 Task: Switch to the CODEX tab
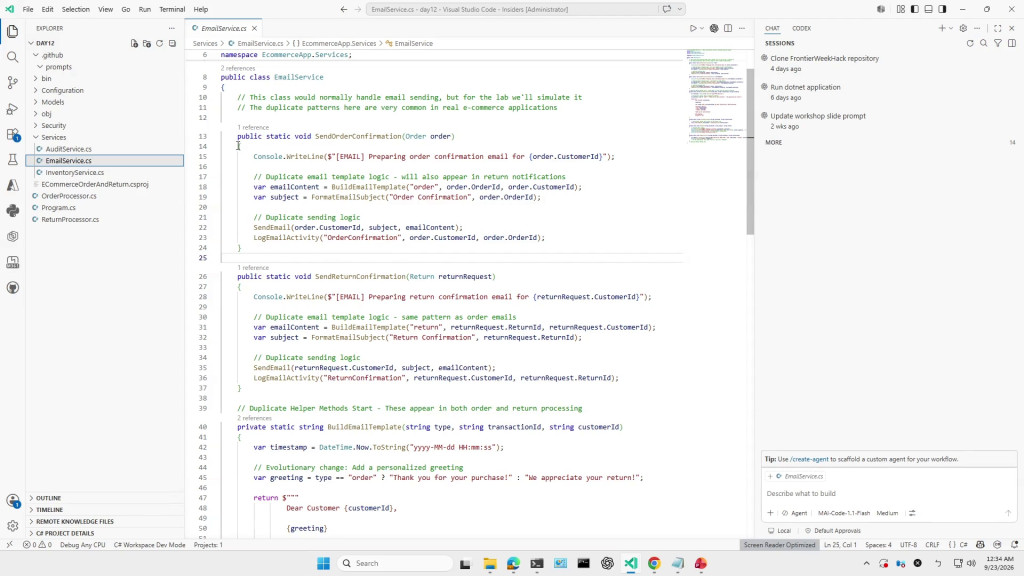tap(801, 28)
